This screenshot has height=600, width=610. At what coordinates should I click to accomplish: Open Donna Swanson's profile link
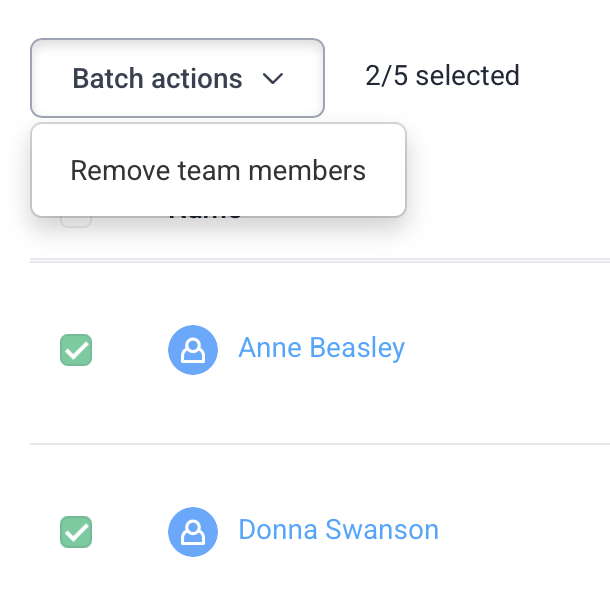pyautogui.click(x=338, y=530)
